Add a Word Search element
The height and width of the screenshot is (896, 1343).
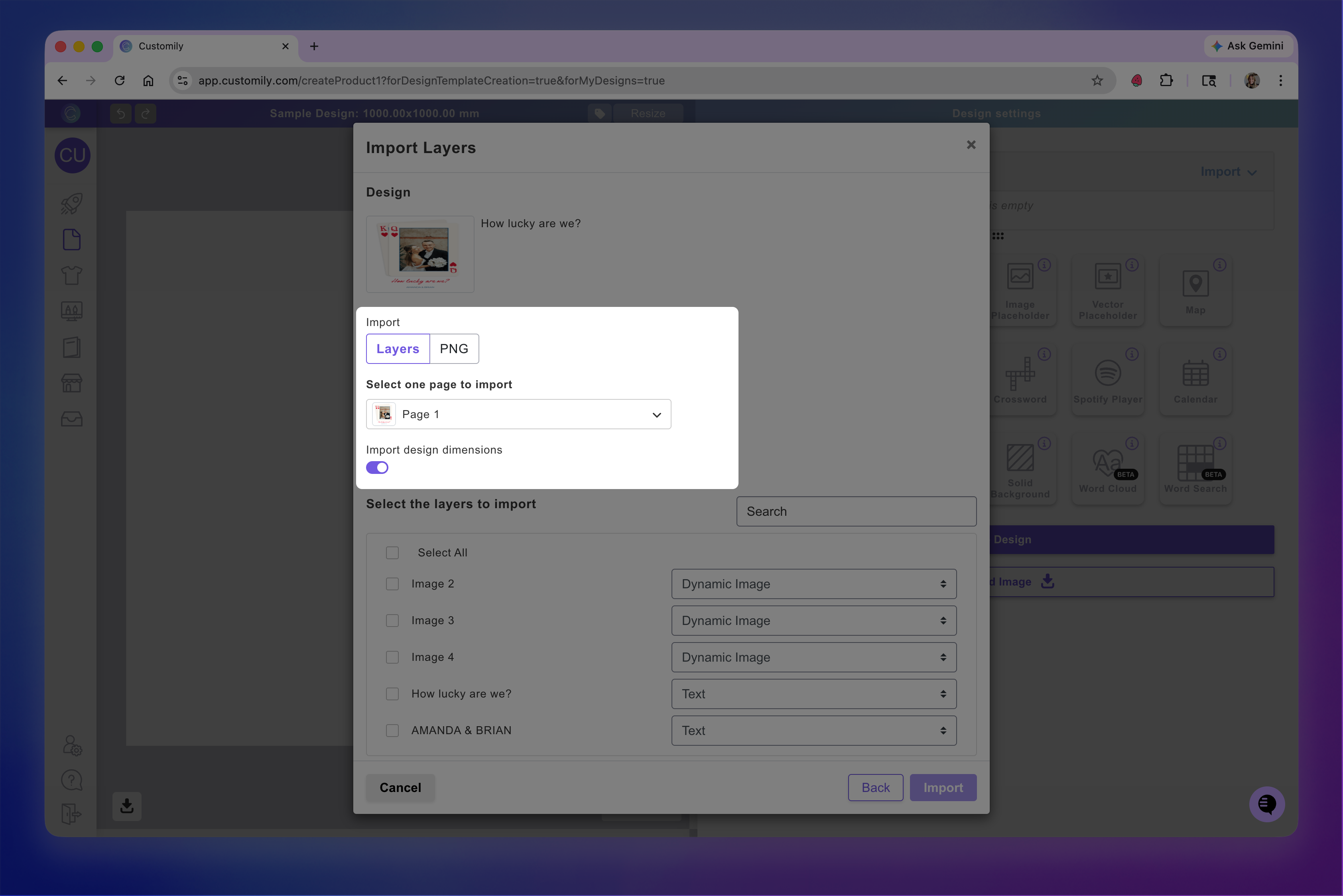point(1195,470)
